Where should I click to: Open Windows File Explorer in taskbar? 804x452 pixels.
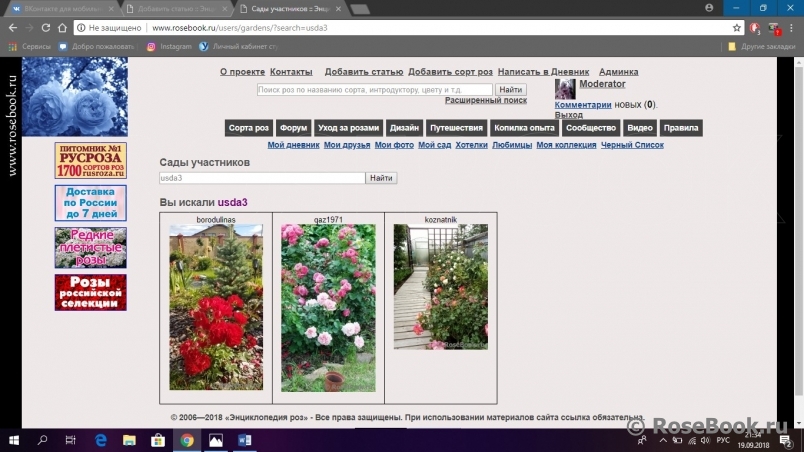pyautogui.click(x=130, y=440)
